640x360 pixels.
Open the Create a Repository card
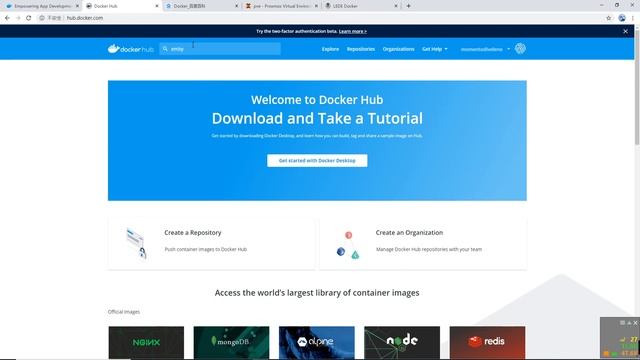click(211, 244)
